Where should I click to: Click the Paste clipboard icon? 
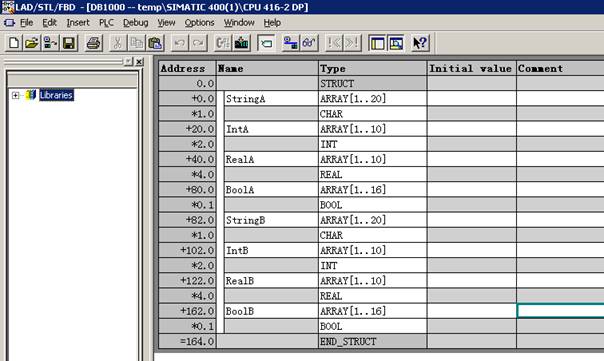pyautogui.click(x=155, y=43)
